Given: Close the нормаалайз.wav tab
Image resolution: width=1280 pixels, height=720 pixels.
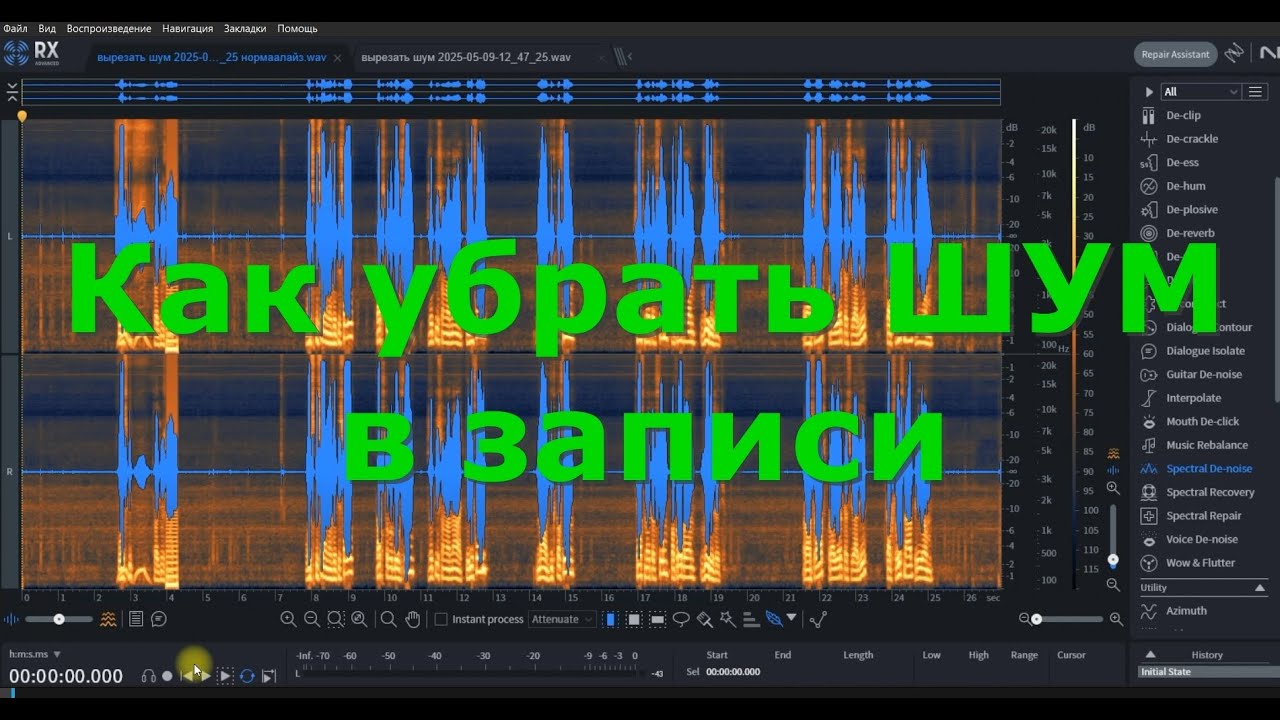Looking at the screenshot, I should point(338,57).
